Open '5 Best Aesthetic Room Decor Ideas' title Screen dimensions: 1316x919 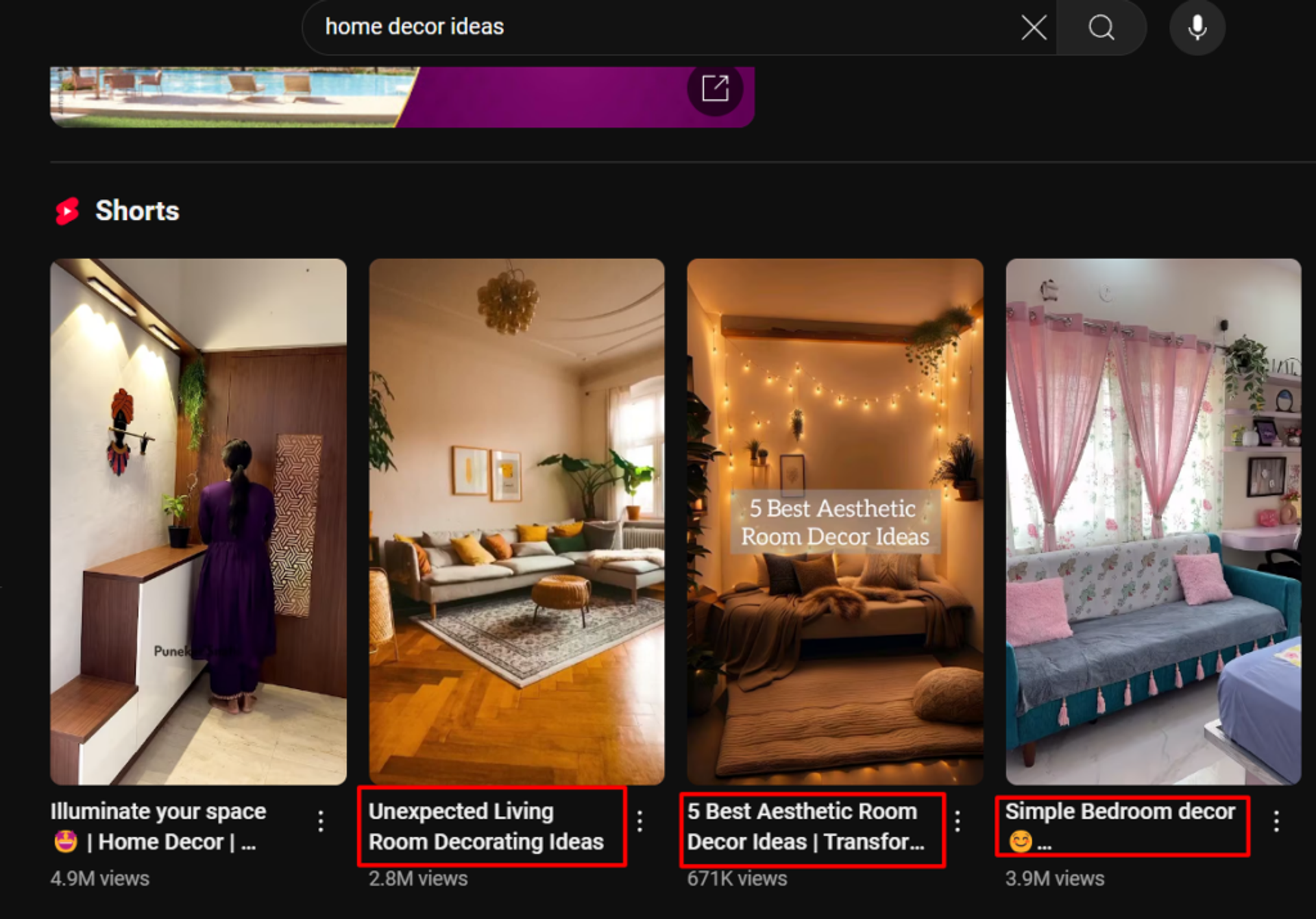click(x=806, y=826)
